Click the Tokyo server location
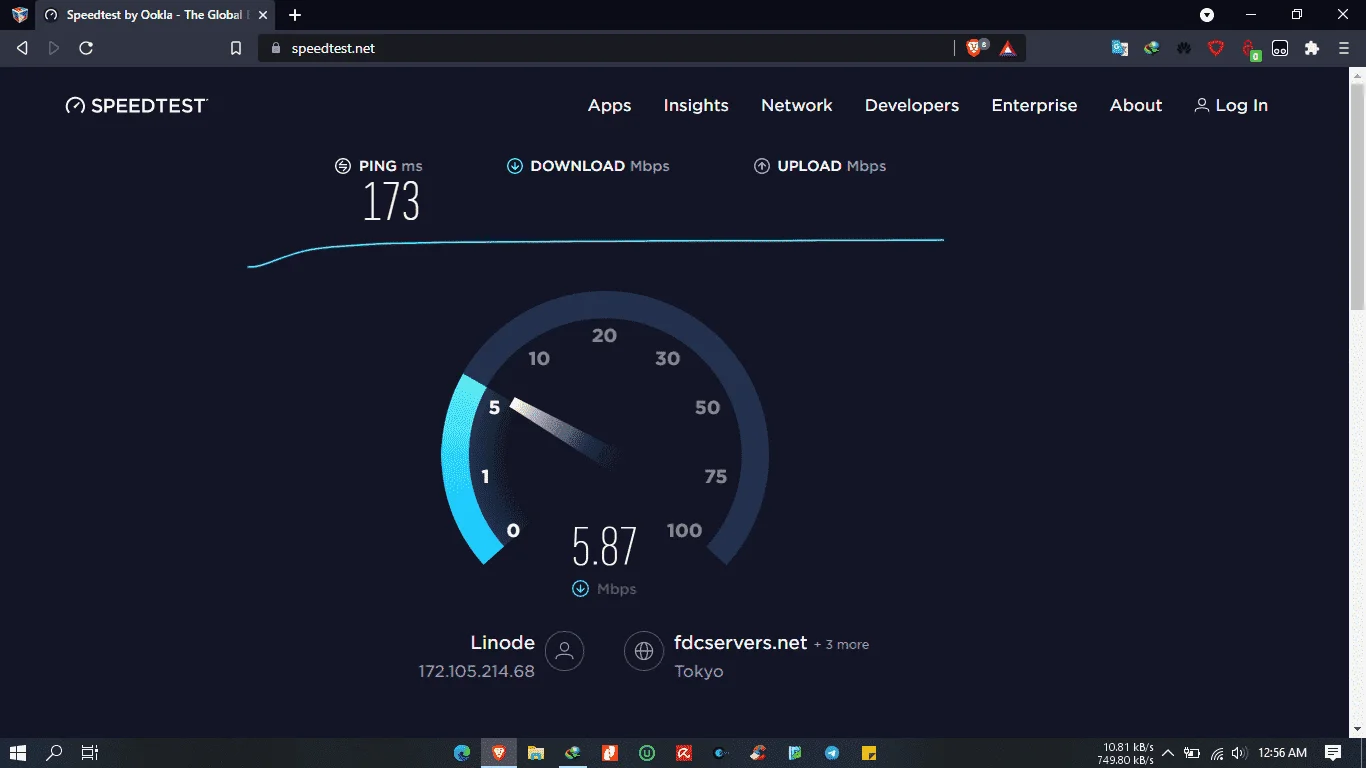This screenshot has height=768, width=1366. 699,672
